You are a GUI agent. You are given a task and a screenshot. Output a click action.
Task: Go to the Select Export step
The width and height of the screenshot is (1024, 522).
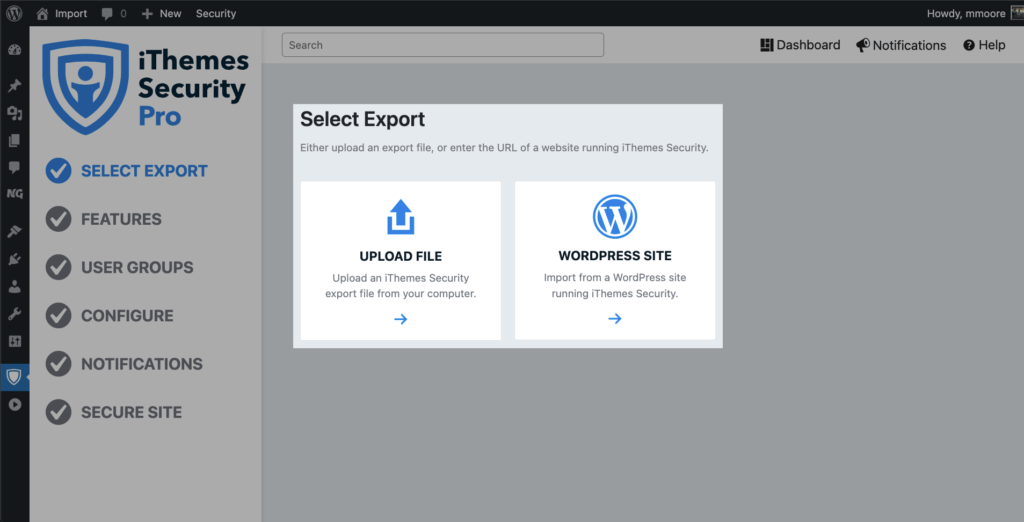[127, 171]
